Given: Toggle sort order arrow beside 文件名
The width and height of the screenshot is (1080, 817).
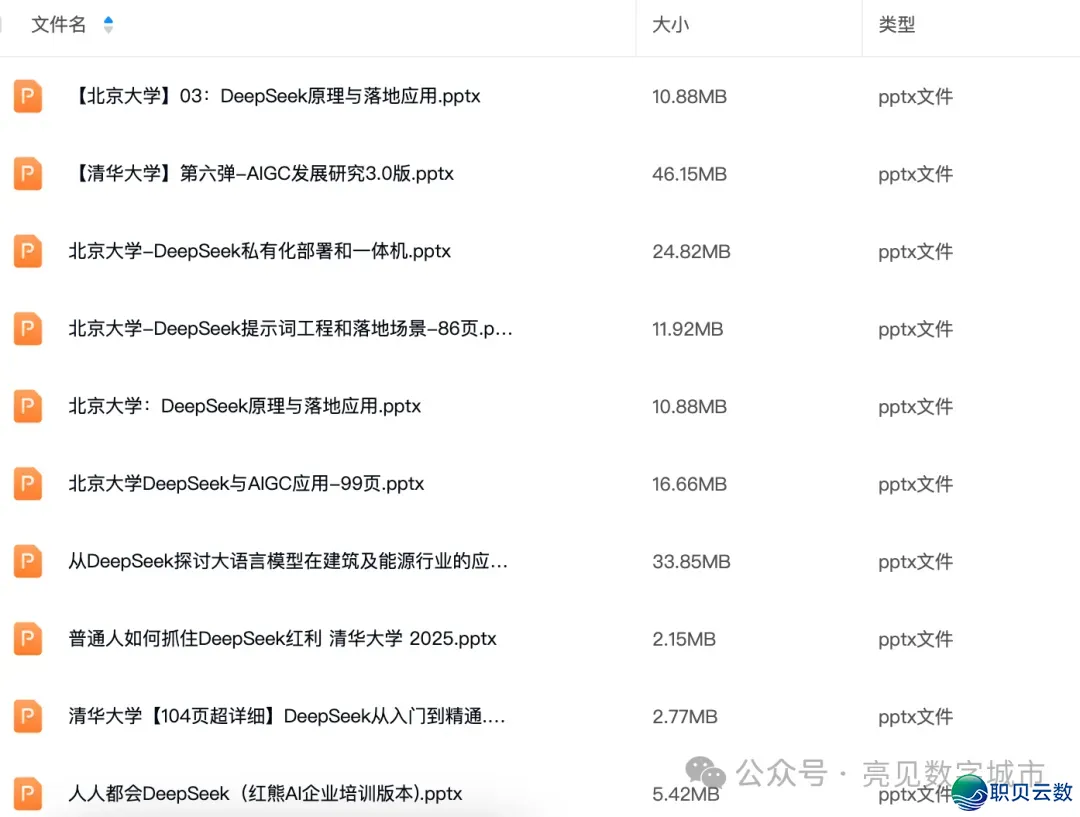Looking at the screenshot, I should tap(108, 25).
